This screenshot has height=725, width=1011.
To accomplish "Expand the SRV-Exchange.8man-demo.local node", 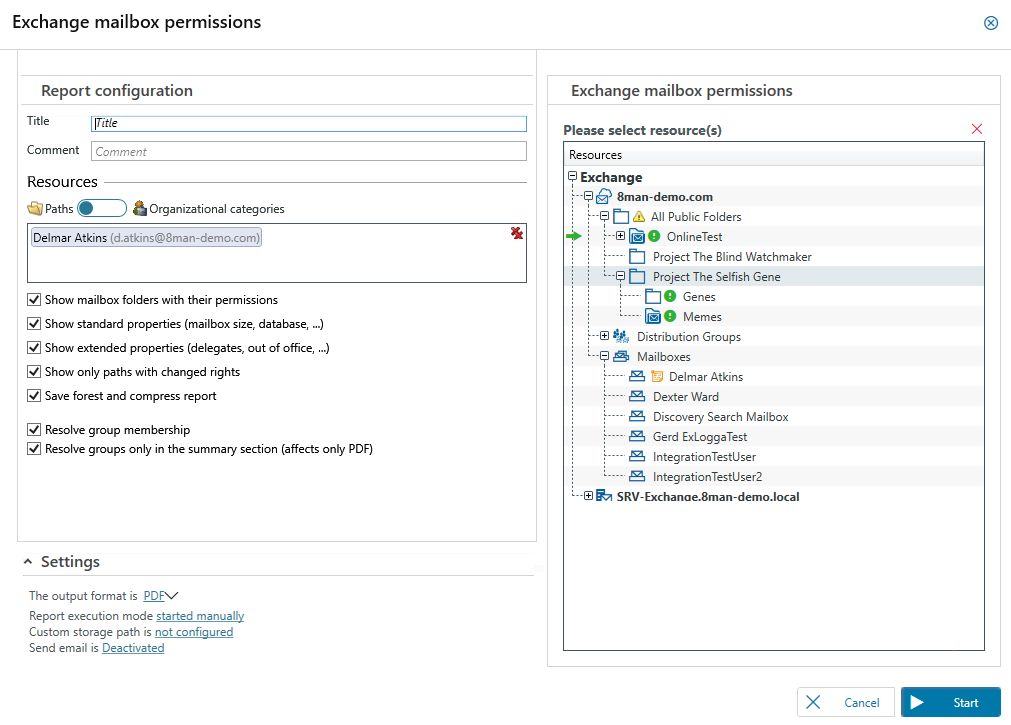I will point(588,497).
